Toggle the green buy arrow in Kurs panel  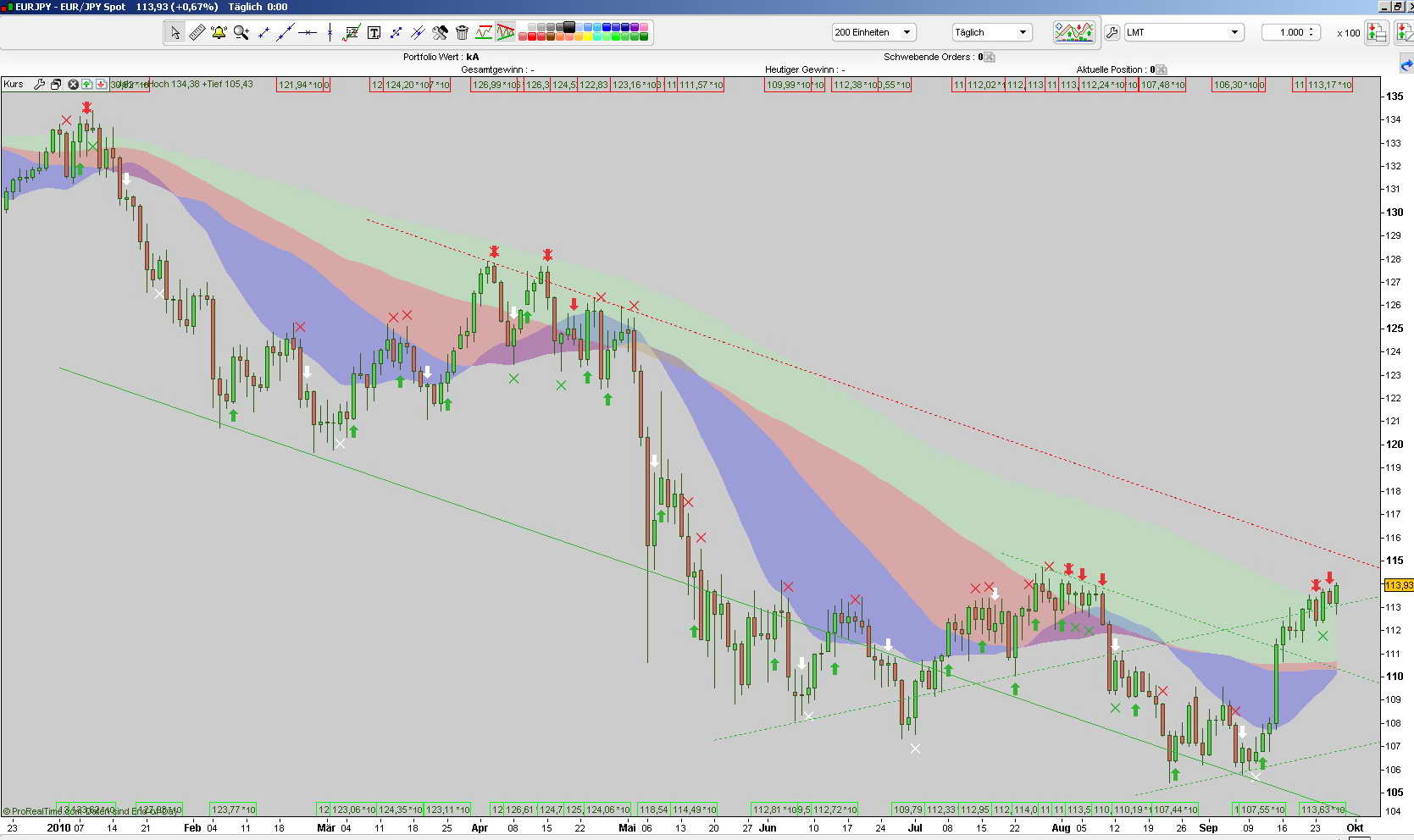point(86,85)
